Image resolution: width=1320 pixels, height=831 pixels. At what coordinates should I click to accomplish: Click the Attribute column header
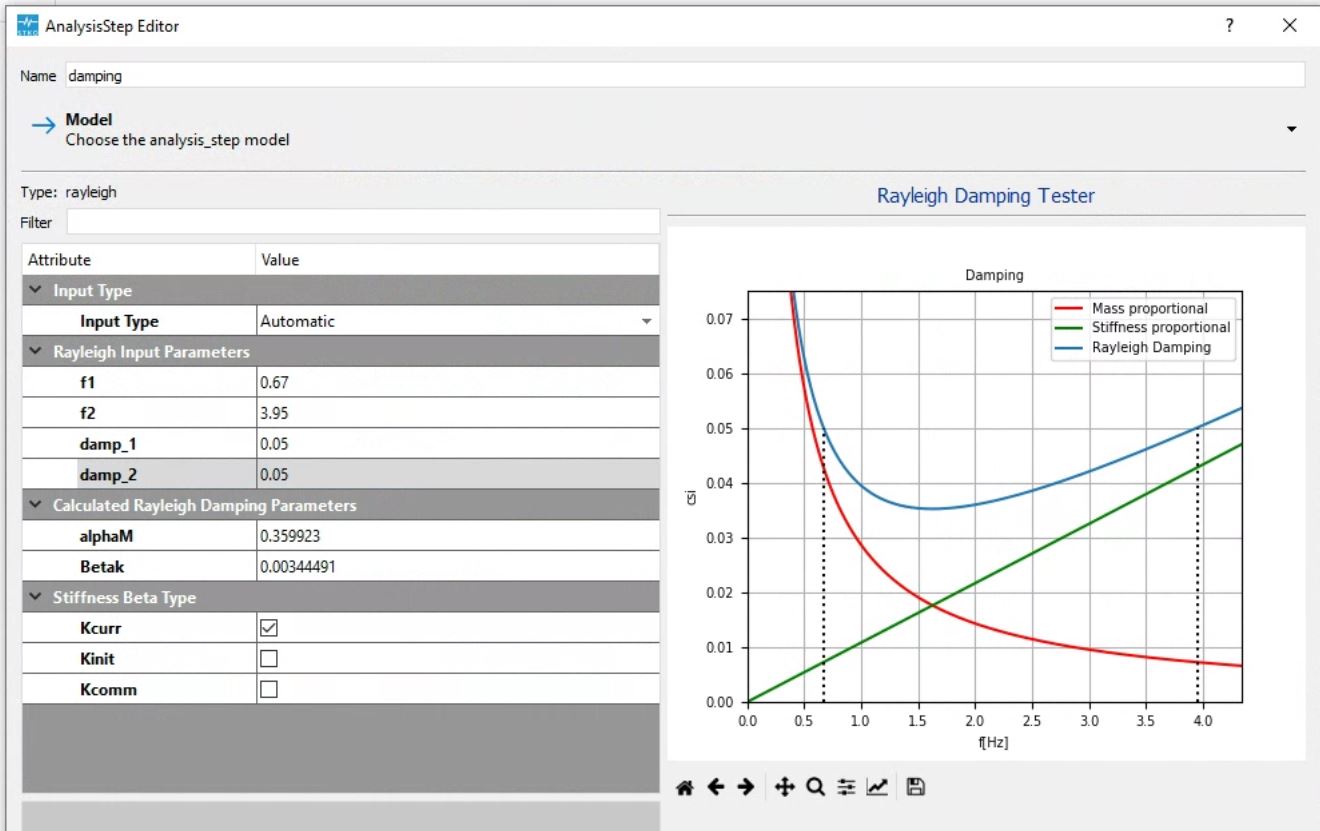pyautogui.click(x=139, y=260)
